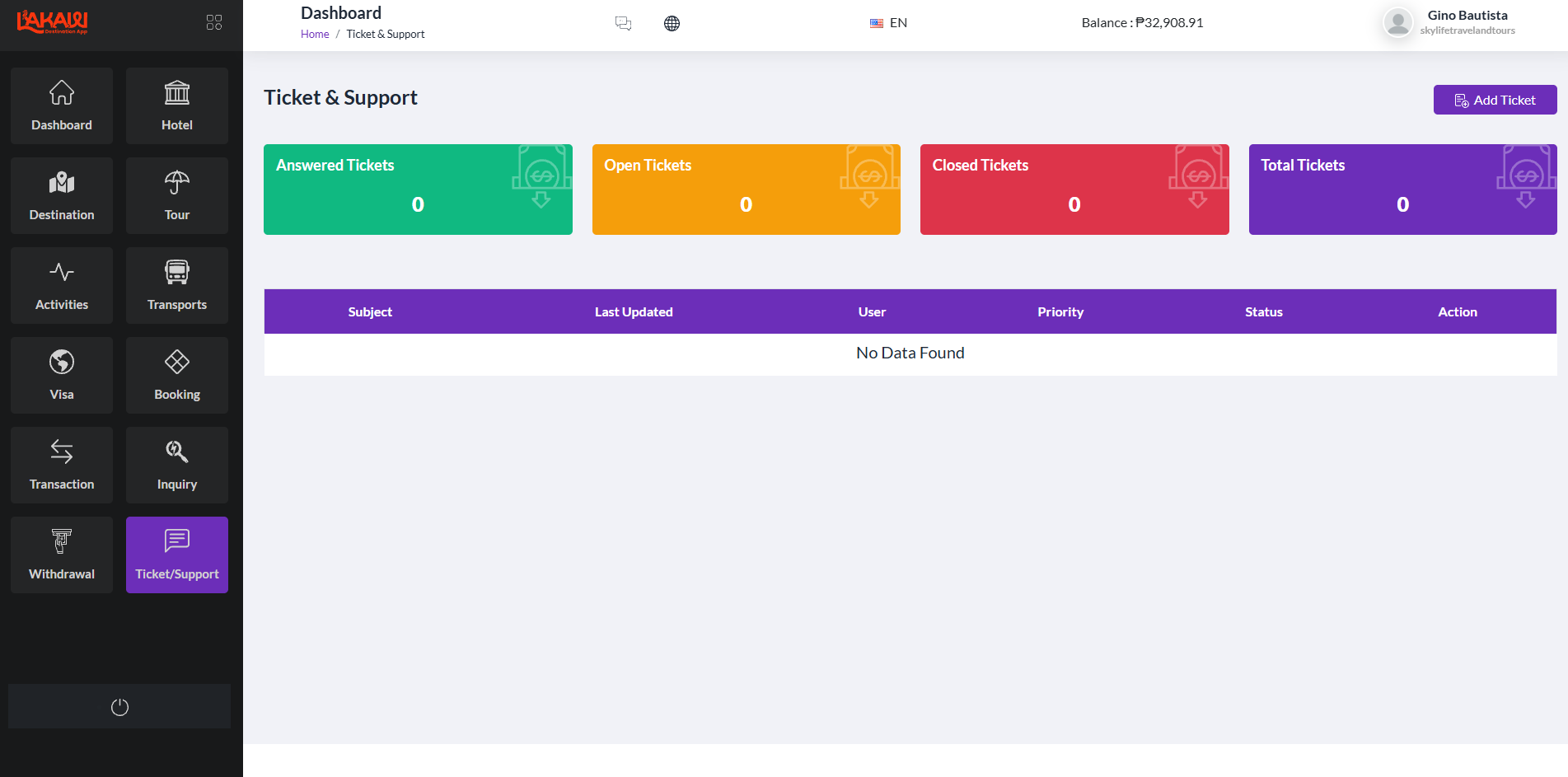
Task: Select the Tour umbrella tile
Action: click(177, 196)
